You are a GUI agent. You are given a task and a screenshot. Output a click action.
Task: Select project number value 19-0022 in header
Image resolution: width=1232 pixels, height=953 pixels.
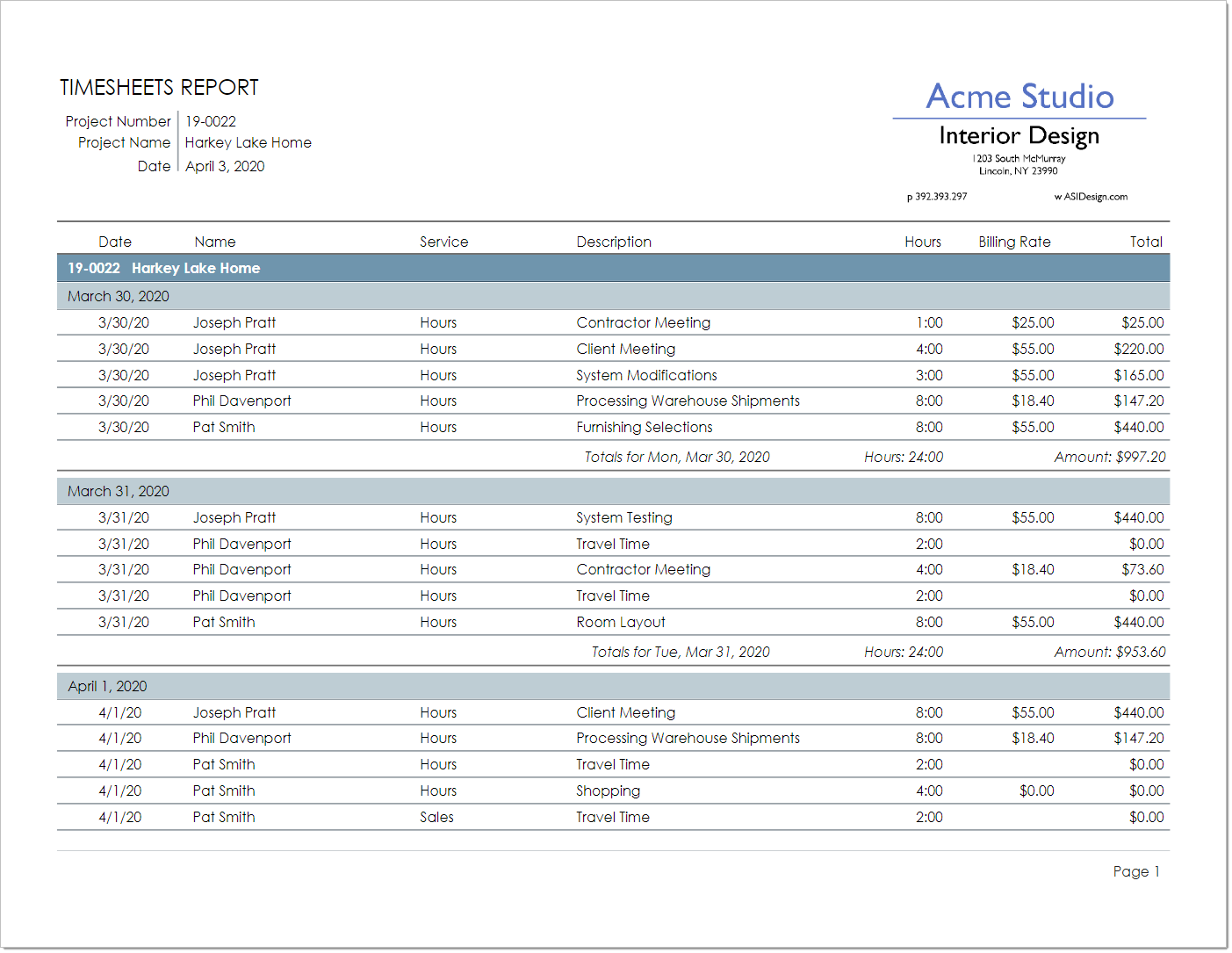click(211, 121)
